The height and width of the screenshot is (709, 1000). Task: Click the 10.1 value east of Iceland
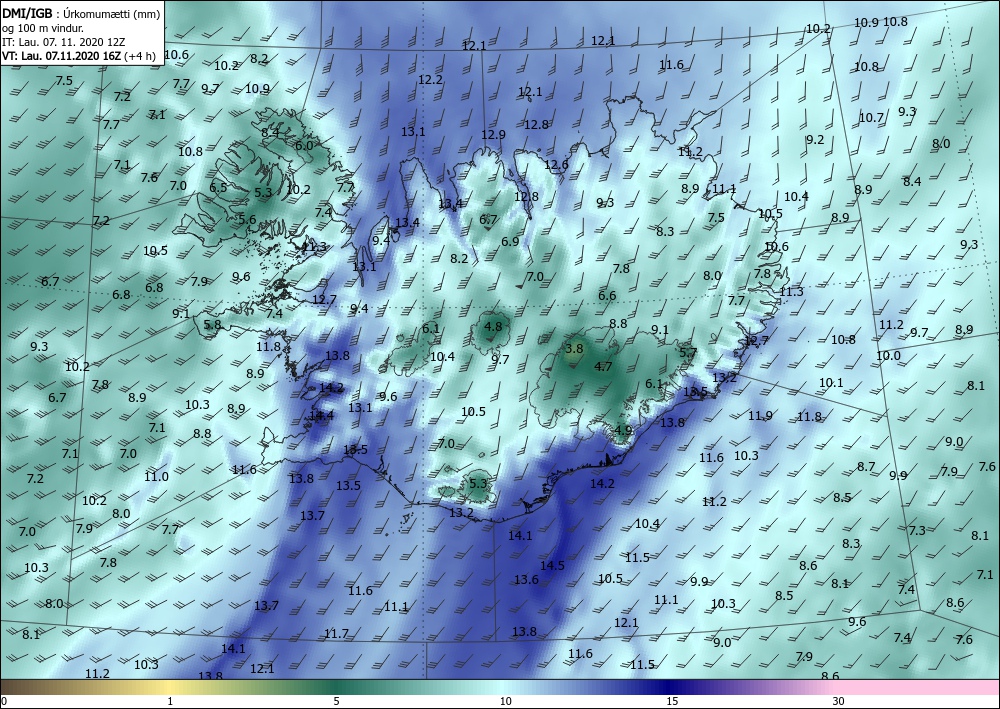tap(831, 383)
